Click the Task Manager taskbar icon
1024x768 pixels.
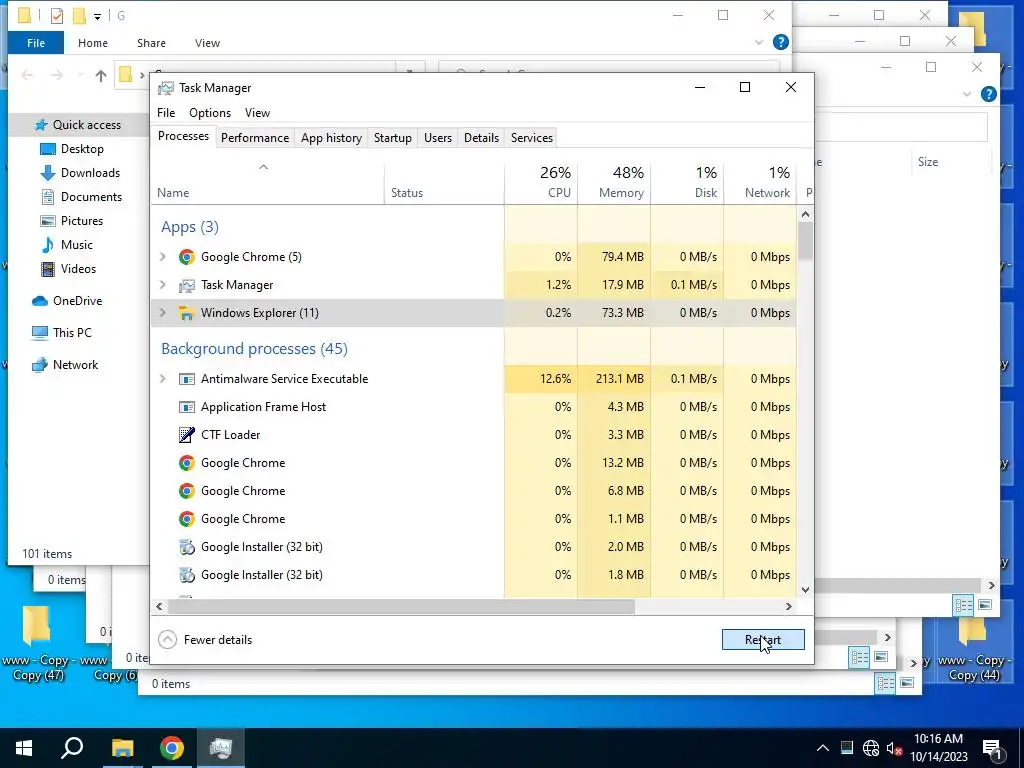(221, 748)
